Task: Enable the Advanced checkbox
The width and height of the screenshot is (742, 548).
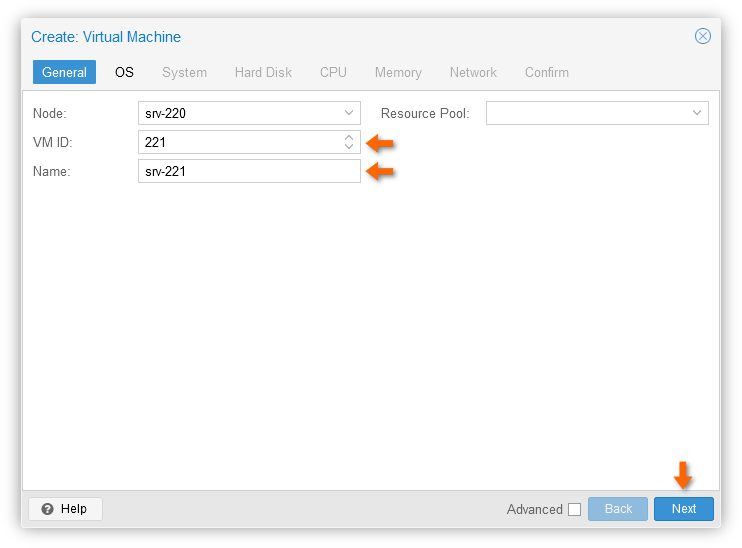Action: click(574, 509)
